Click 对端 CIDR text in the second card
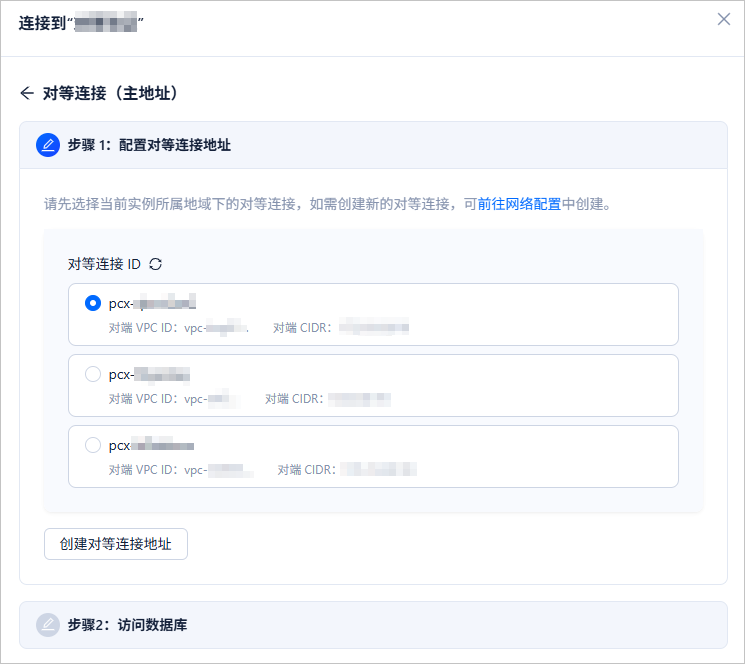 click(x=294, y=399)
